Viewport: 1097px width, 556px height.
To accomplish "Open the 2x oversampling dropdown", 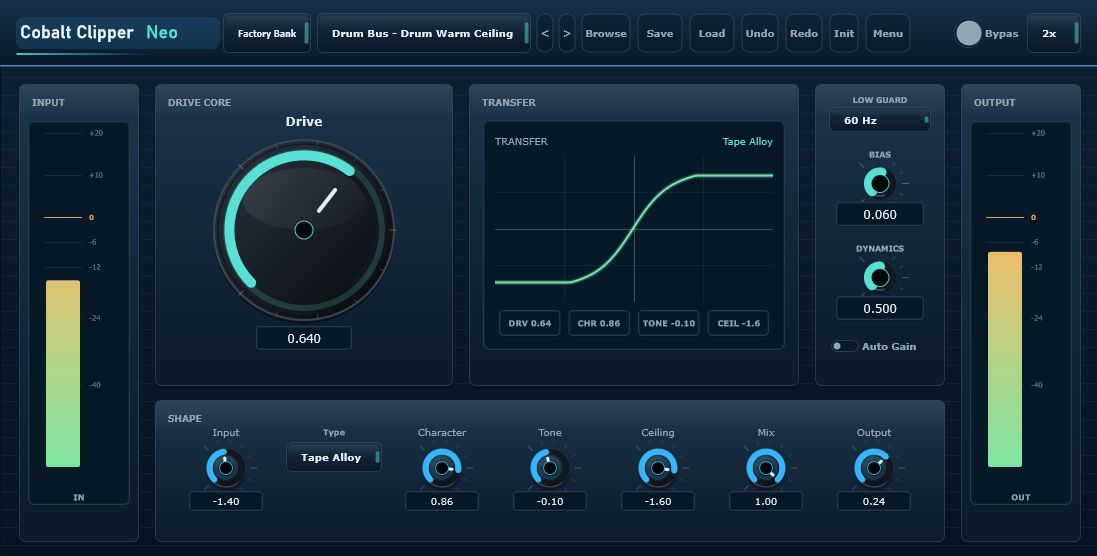I will [1053, 33].
